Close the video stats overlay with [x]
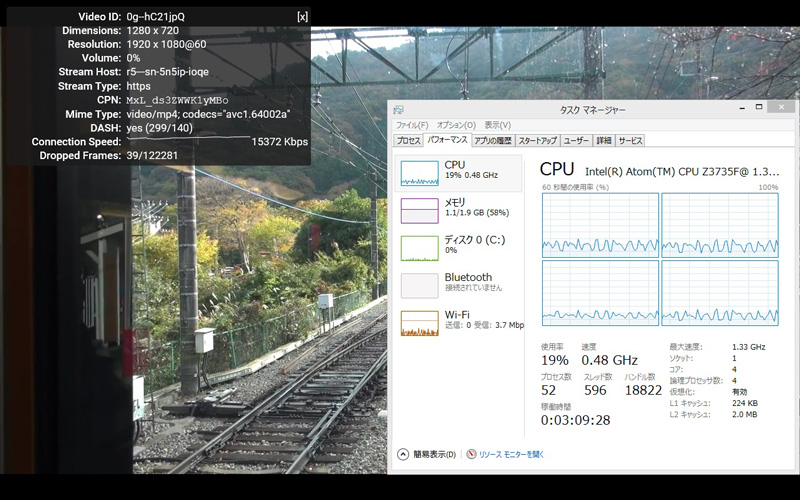Viewport: 800px width, 500px height. (x=302, y=17)
